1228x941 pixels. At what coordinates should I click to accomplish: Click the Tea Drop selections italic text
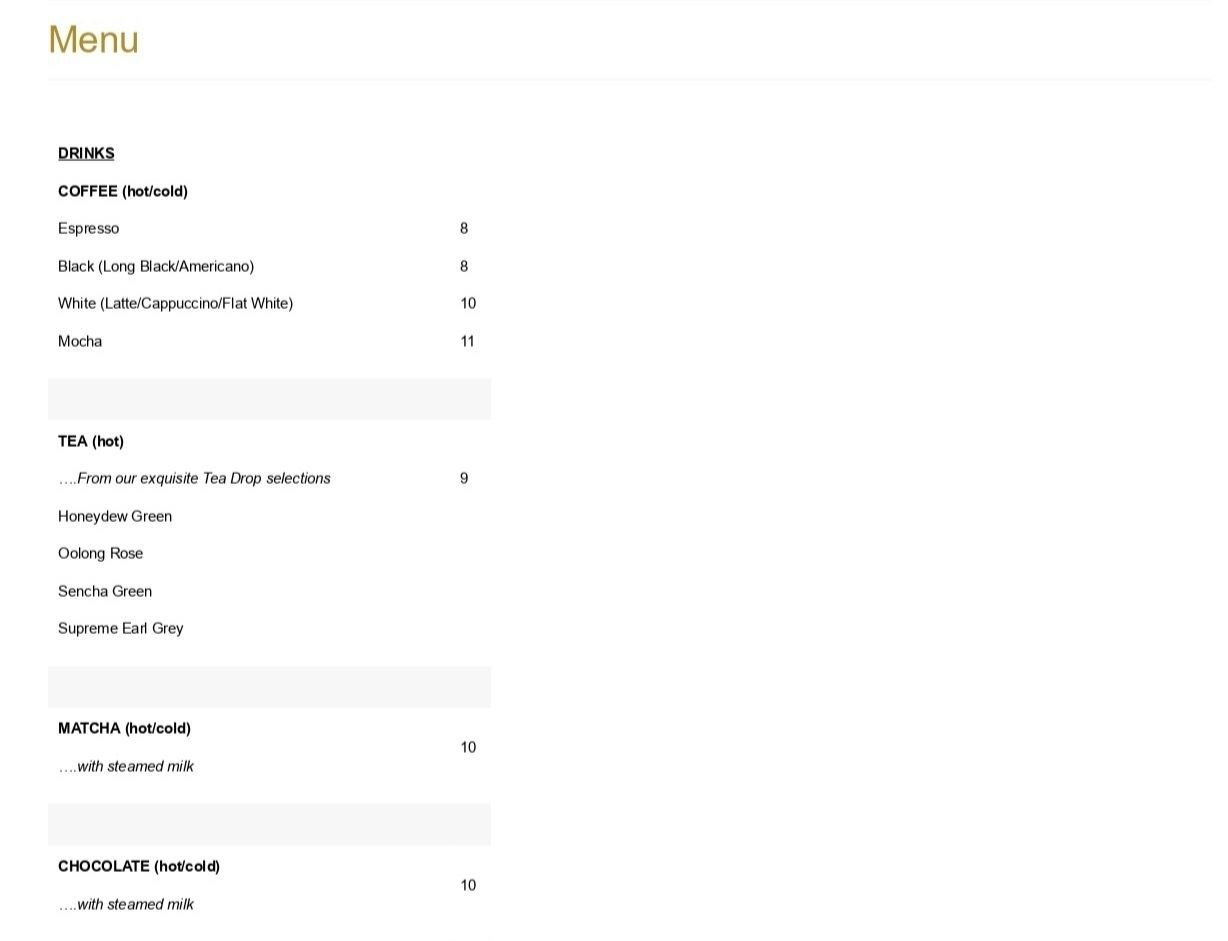195,478
